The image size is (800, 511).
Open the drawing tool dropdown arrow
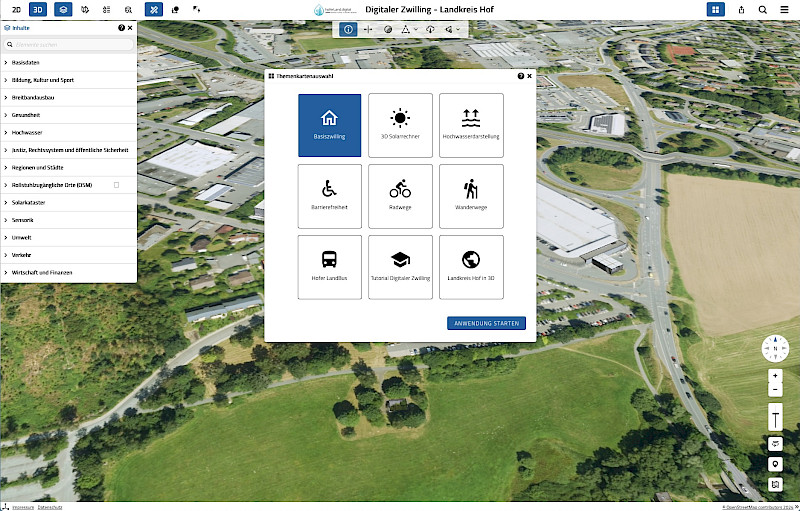pyautogui.click(x=415, y=30)
